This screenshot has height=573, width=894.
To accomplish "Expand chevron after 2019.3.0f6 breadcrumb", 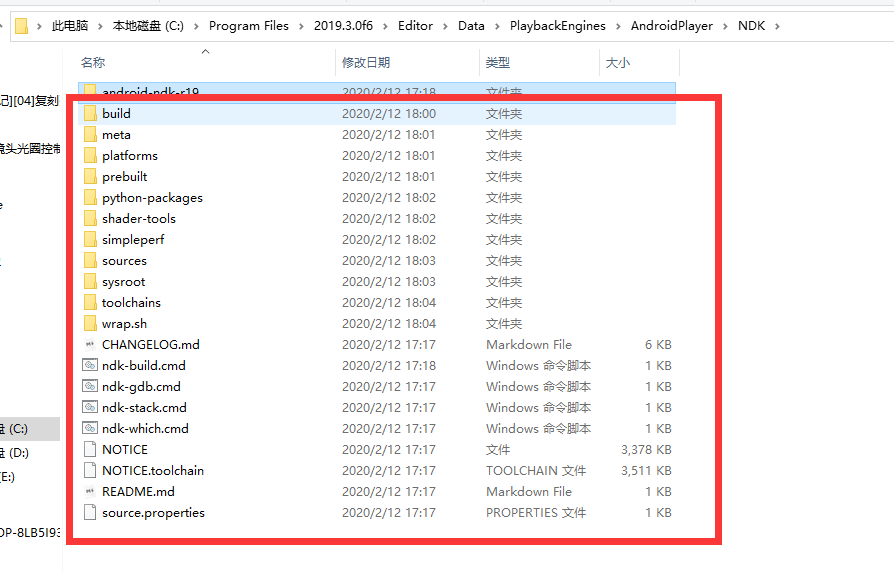I will [x=385, y=26].
